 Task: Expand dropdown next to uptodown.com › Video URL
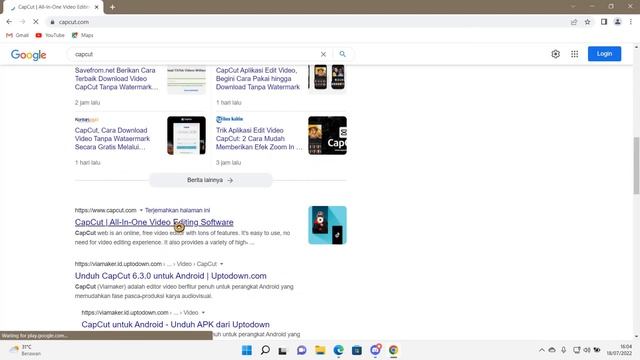coord(203,313)
